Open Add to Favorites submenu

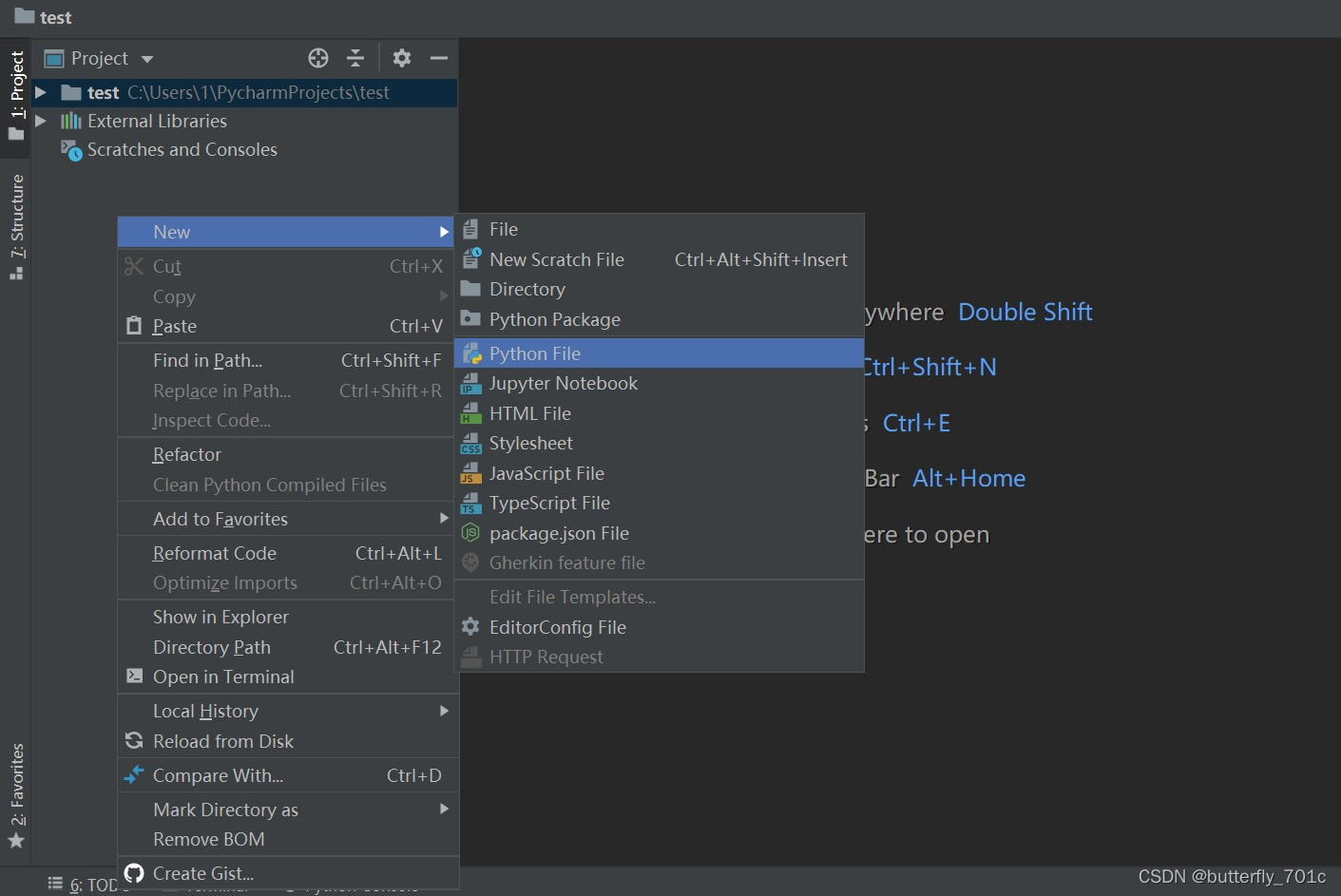point(286,519)
